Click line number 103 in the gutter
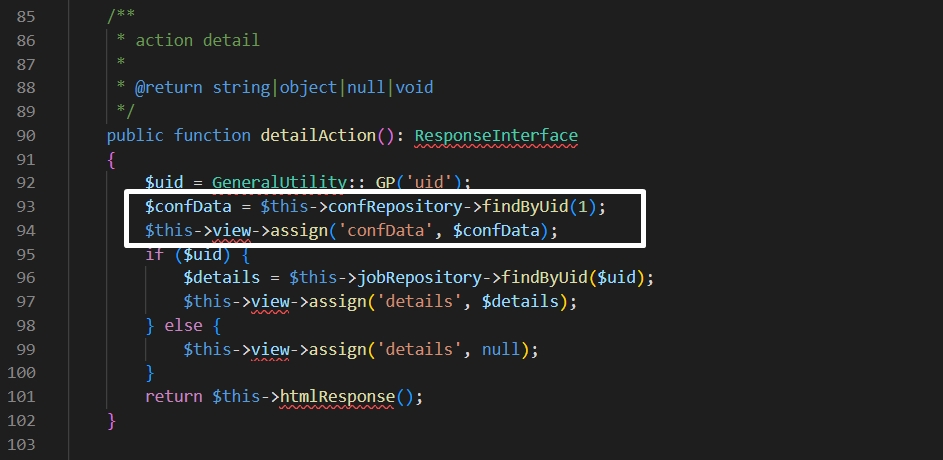Image resolution: width=943 pixels, height=460 pixels. (x=22, y=444)
